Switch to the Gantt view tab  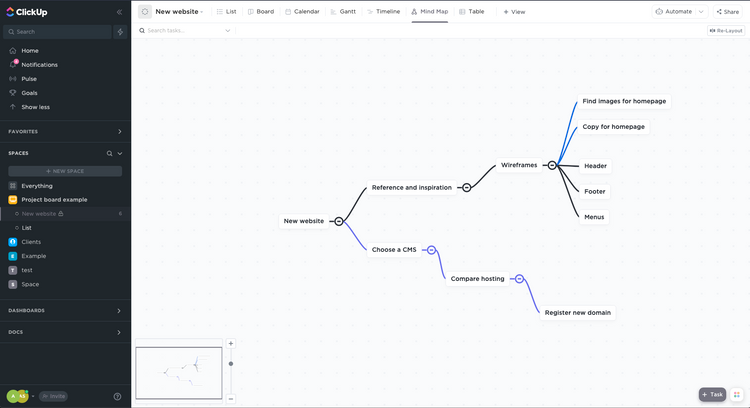[x=343, y=11]
